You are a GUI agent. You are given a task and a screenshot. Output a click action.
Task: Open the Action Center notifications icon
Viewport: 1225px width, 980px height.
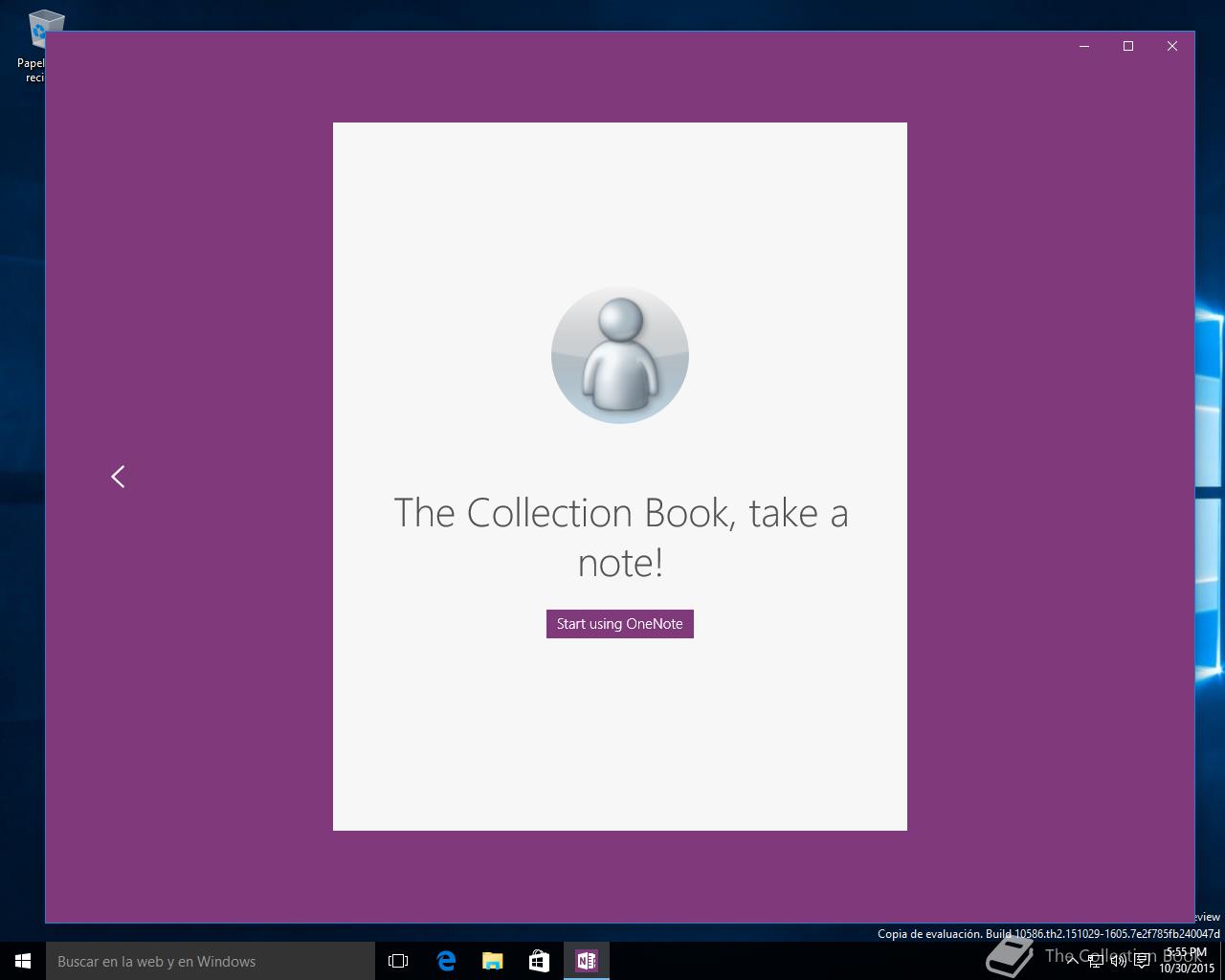coord(1142,961)
